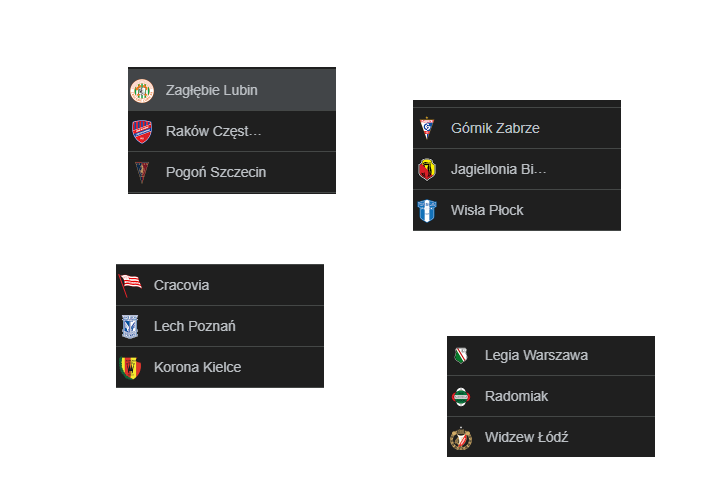Viewport: 709px width, 497px height.
Task: Select the Wisła Płock row
Action: (x=487, y=210)
